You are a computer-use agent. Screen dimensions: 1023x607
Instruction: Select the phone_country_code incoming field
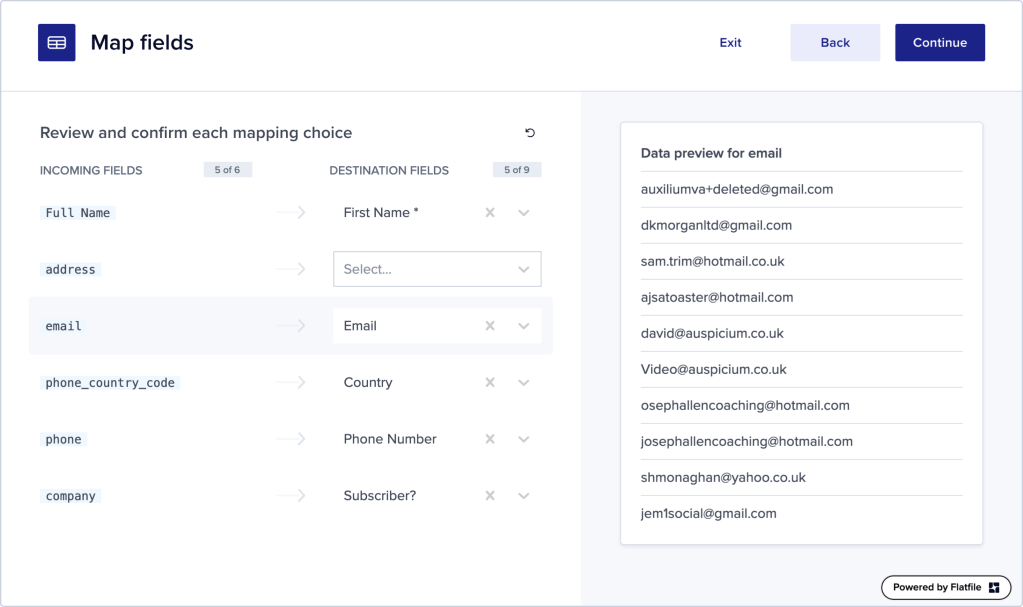pos(110,383)
